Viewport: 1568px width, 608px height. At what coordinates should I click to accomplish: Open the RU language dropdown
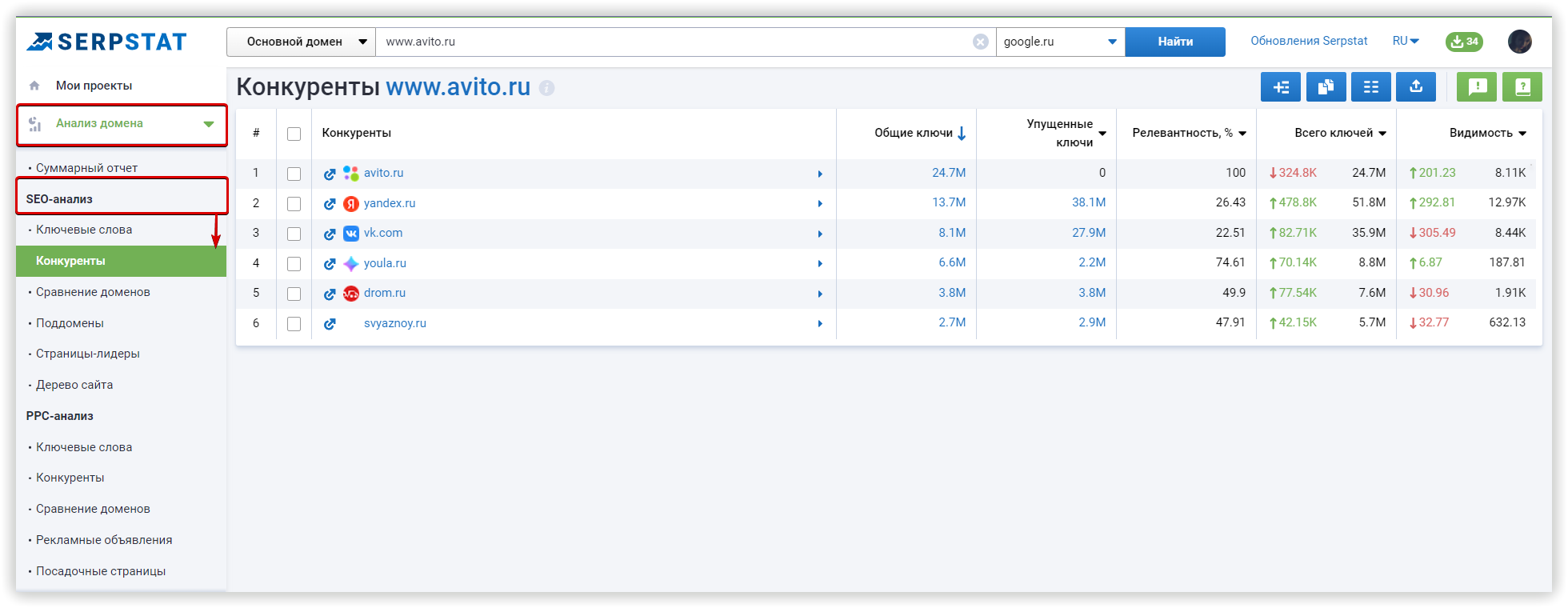tap(1406, 41)
